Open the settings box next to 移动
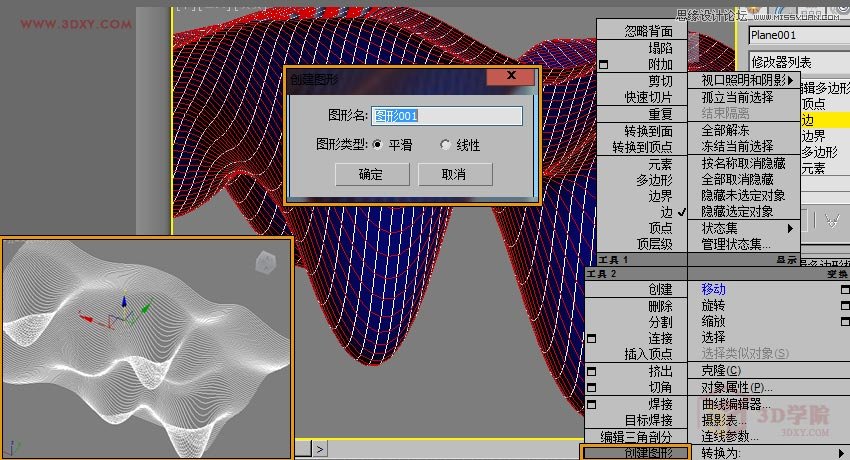 pyautogui.click(x=845, y=290)
